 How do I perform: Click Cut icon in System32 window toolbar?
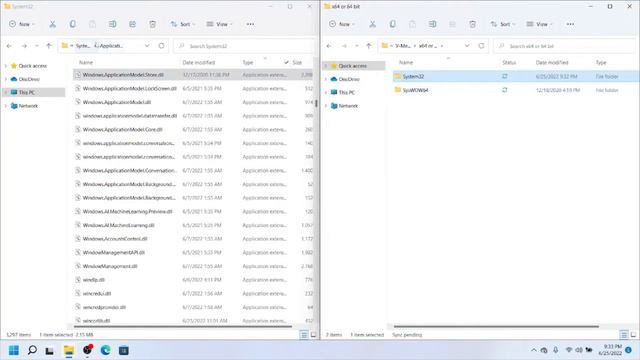point(53,24)
